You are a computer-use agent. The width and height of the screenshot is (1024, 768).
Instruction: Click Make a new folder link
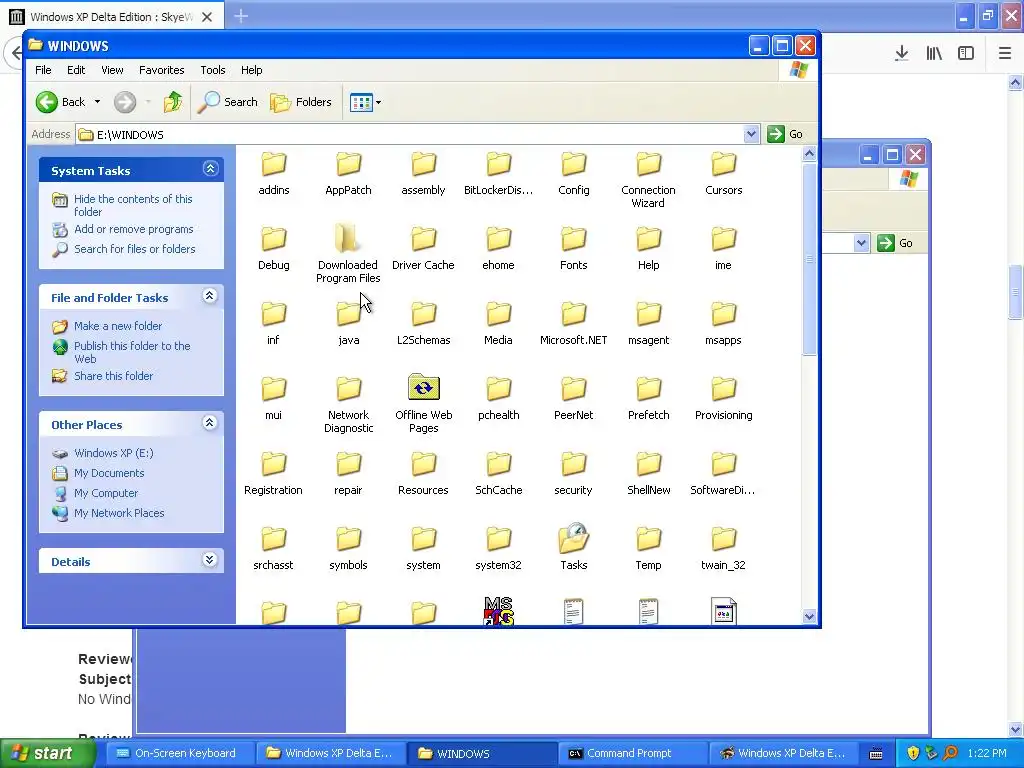(x=118, y=326)
